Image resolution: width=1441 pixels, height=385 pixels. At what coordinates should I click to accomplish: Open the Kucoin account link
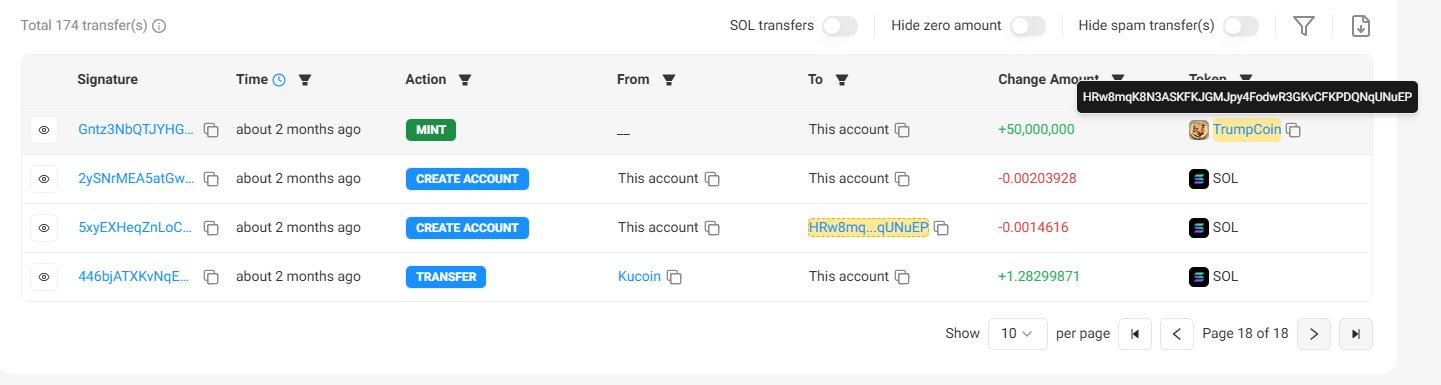coord(639,277)
